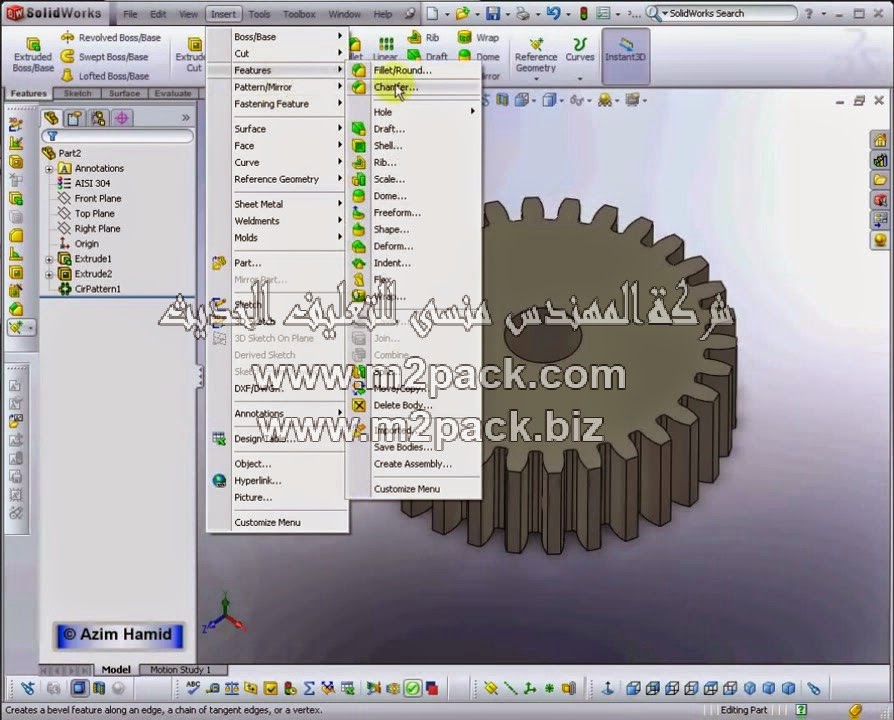Screen dimensions: 894x720
Task: Open File Explorer task pane folder icon
Action: (880, 180)
